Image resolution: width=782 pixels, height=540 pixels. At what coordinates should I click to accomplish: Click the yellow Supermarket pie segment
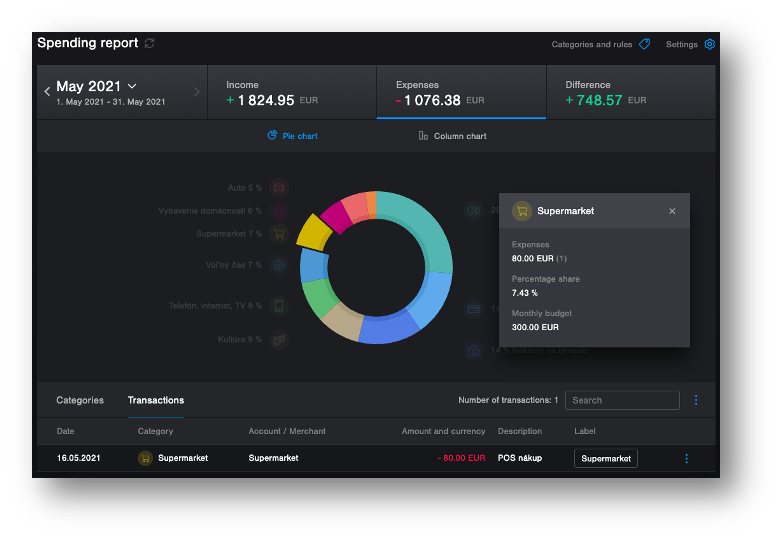point(313,231)
